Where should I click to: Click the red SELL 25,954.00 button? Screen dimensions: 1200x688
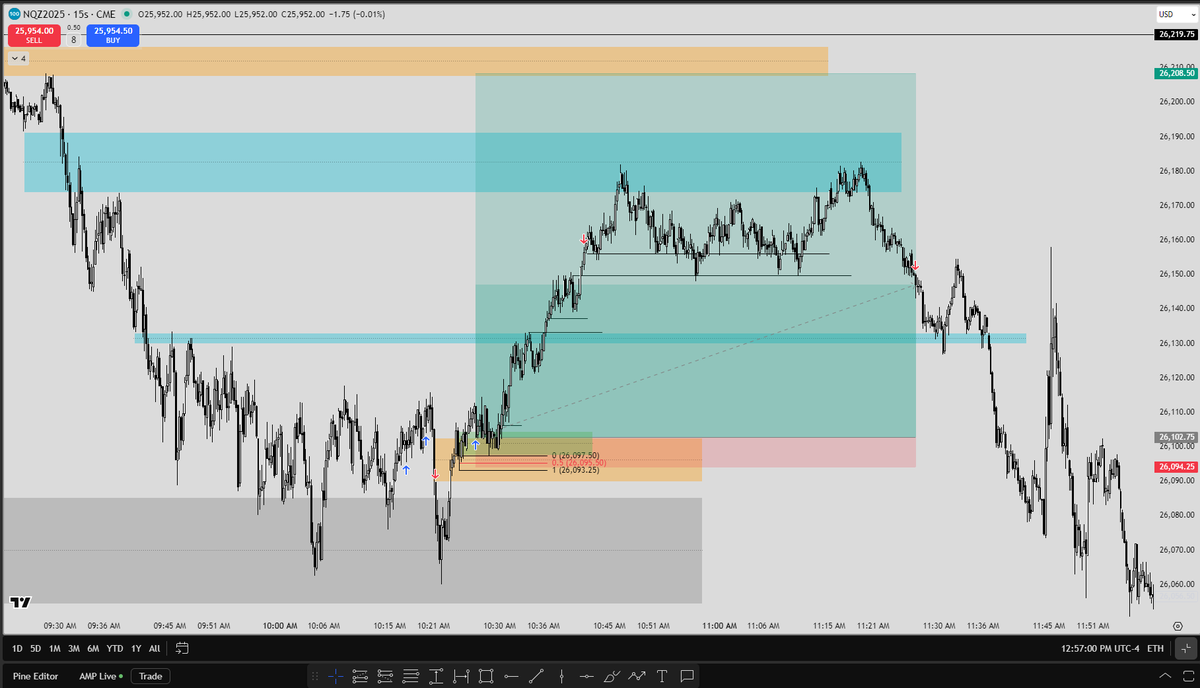pyautogui.click(x=34, y=35)
